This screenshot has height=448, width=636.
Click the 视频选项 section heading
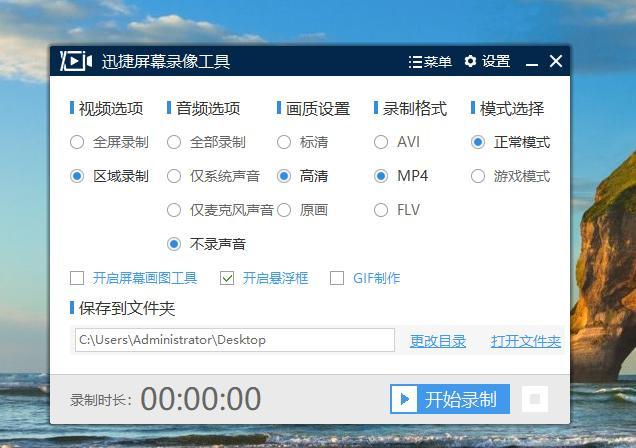coord(111,109)
